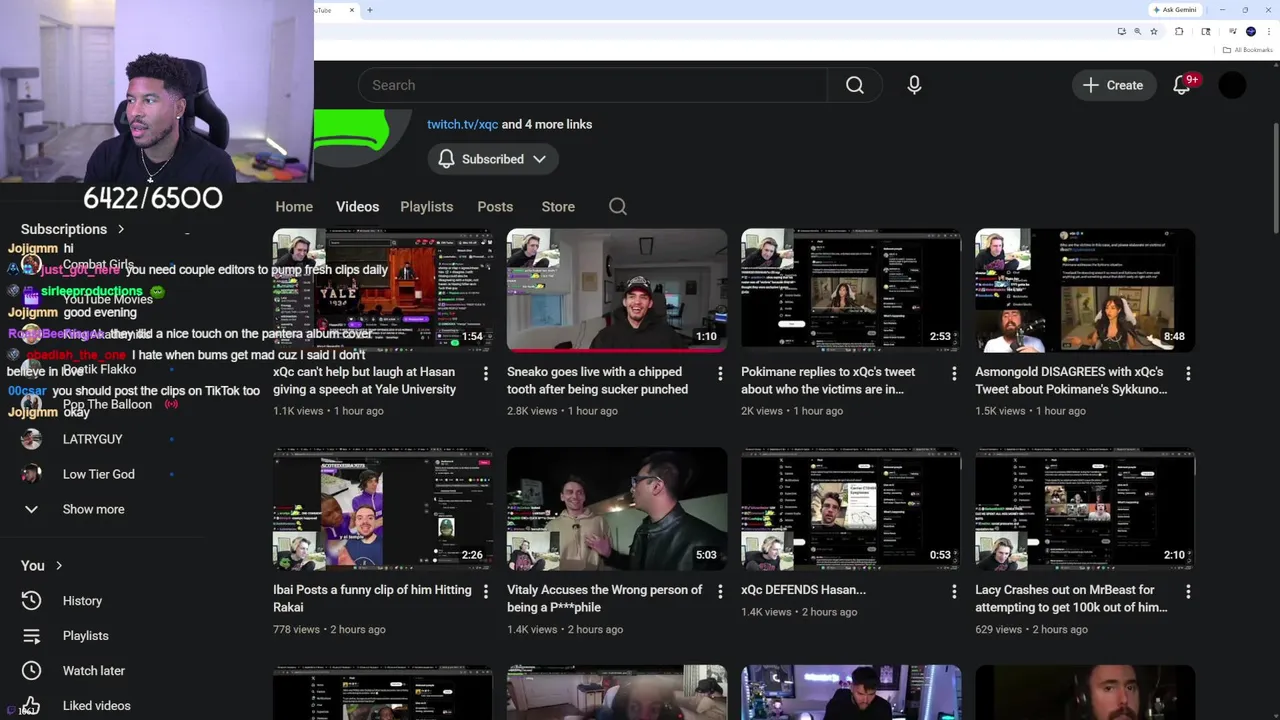1280x720 pixels.
Task: Open options for the Ibai Posts video
Action: (486, 591)
